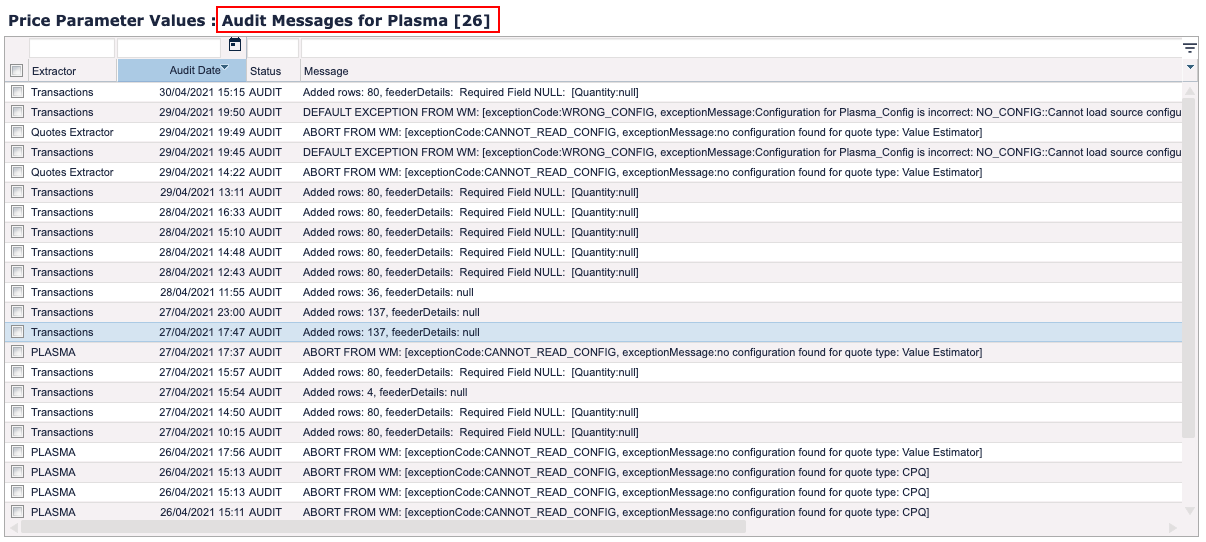Click ABORT message ending CPQ on 26/04/2021 15:11 row

pyautogui.click(x=616, y=512)
